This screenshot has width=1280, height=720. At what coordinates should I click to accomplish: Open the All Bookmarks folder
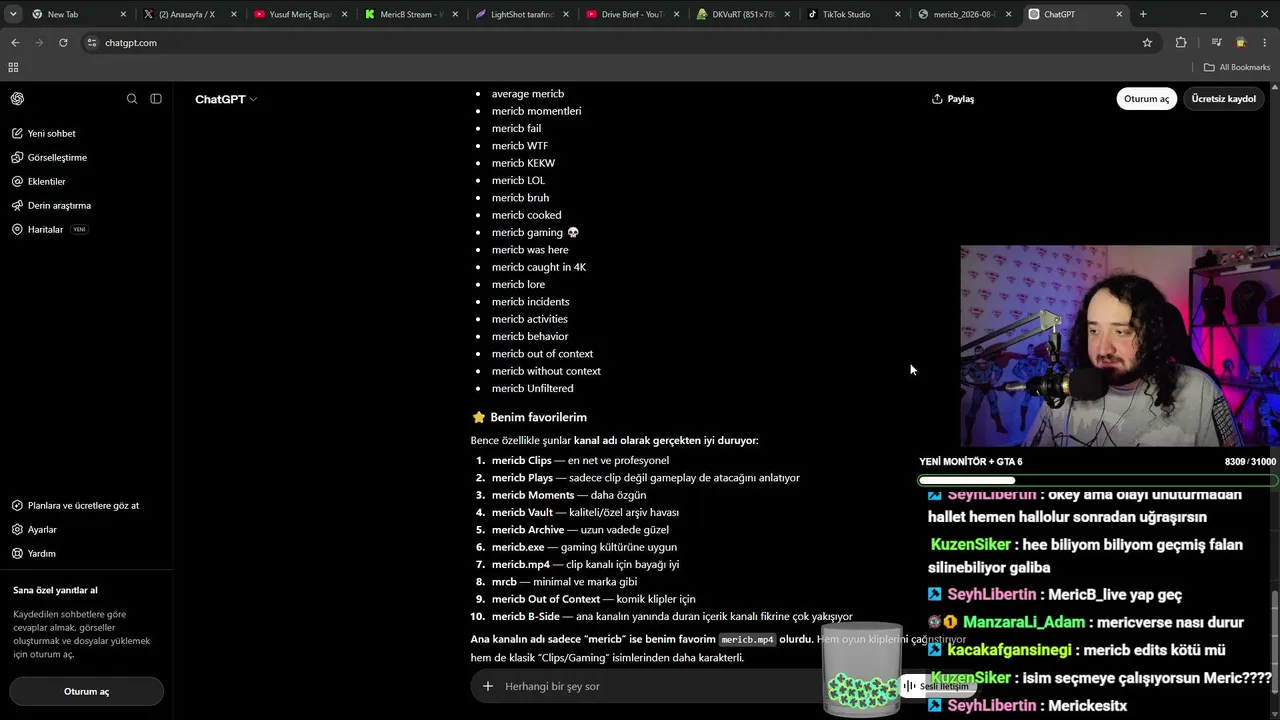point(1236,67)
